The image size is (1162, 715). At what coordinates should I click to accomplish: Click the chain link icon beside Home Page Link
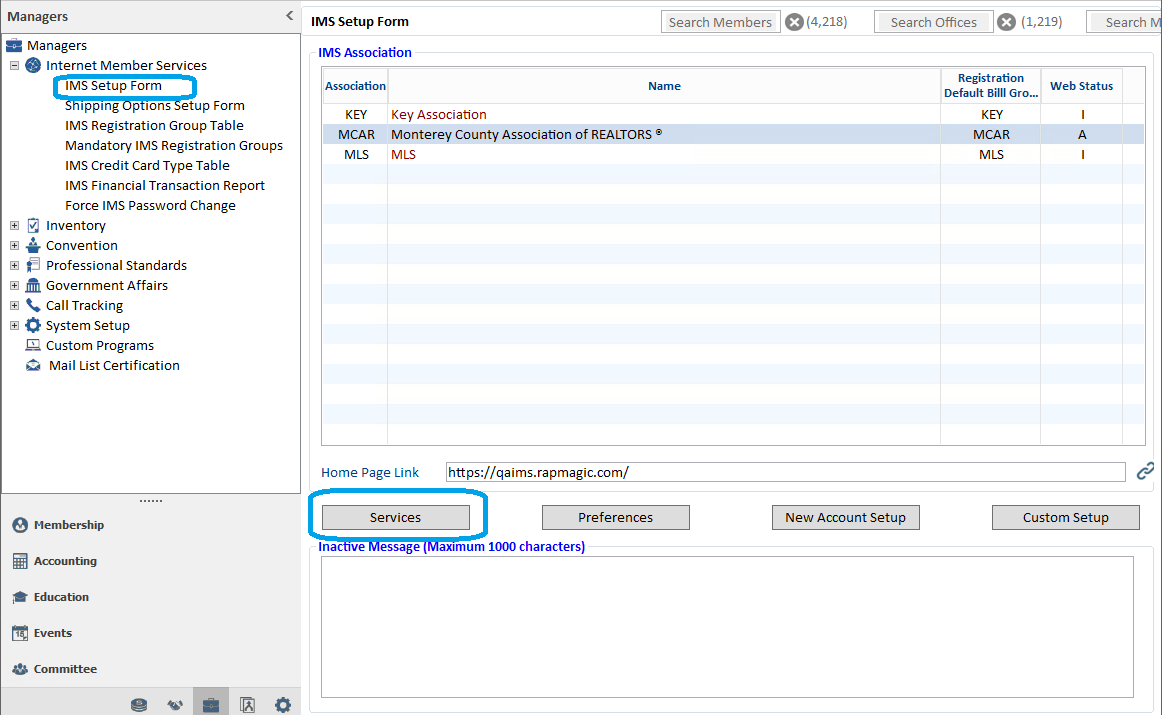pyautogui.click(x=1145, y=471)
